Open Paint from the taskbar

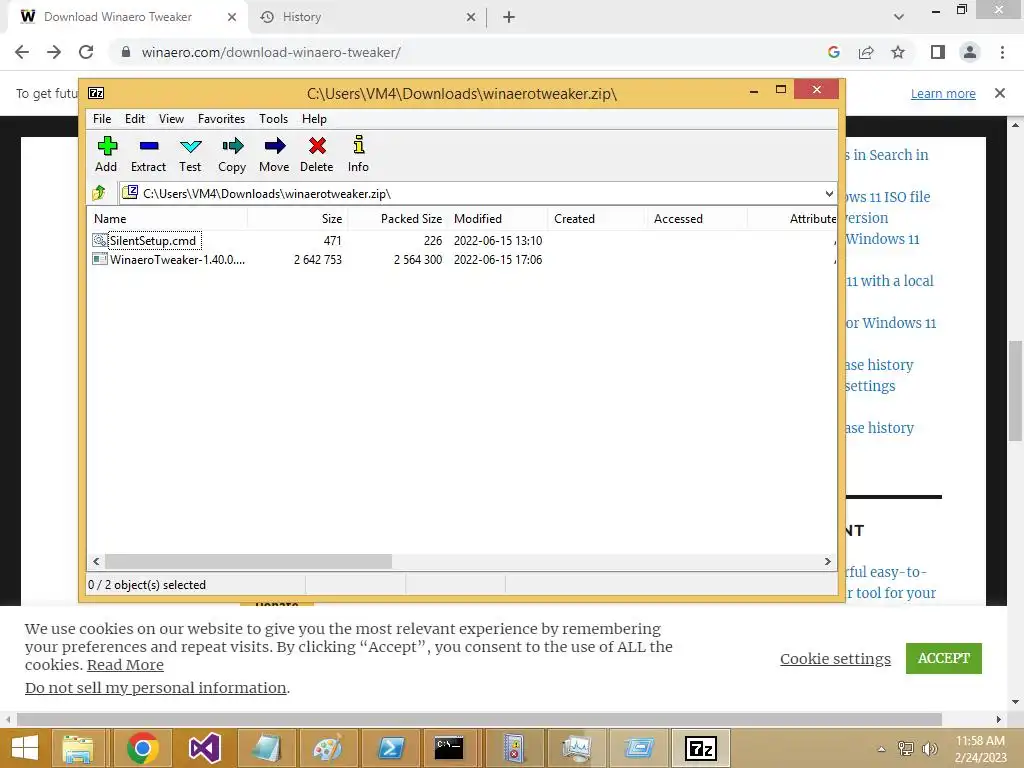point(327,748)
